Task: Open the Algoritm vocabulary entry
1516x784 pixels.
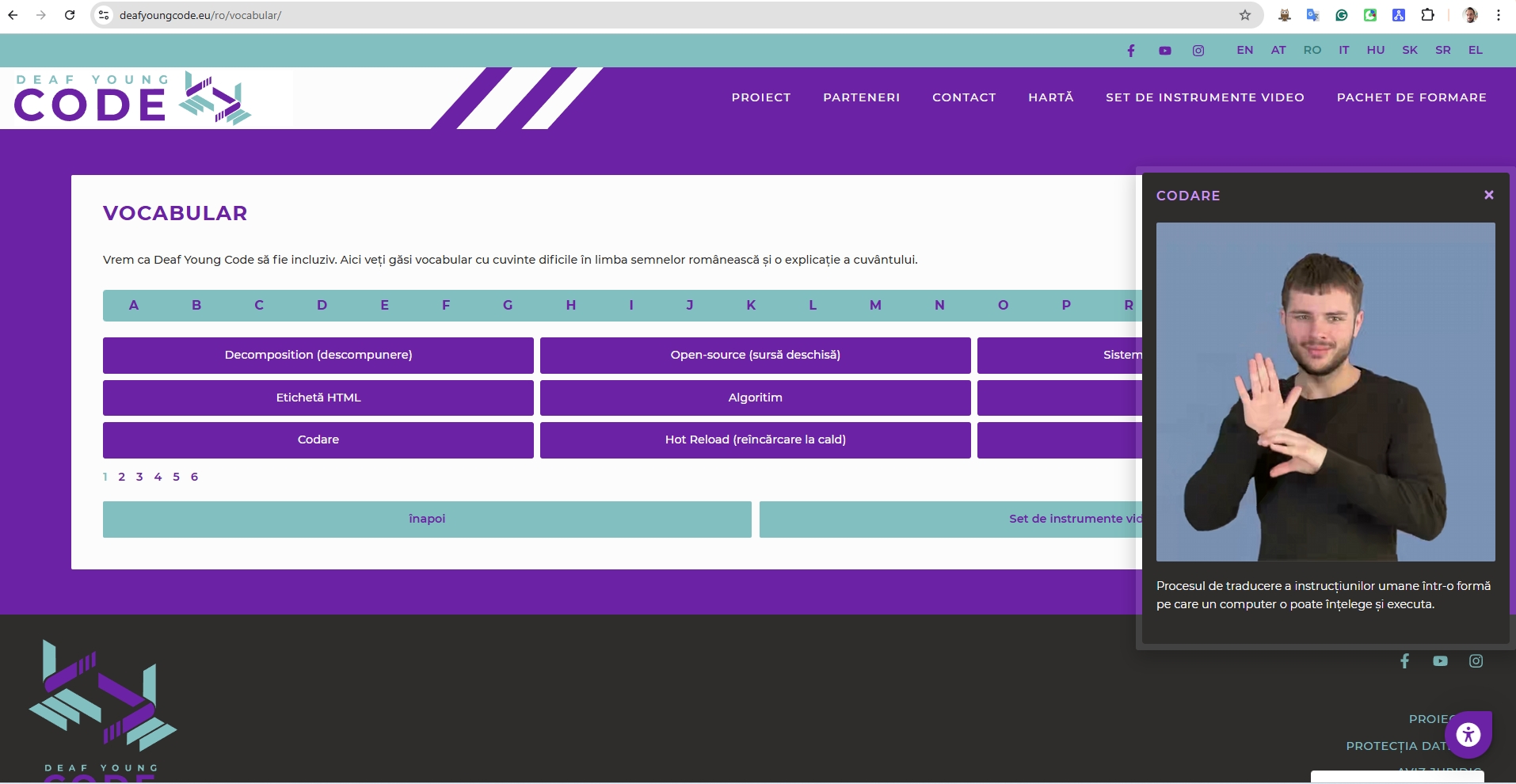Action: point(755,398)
